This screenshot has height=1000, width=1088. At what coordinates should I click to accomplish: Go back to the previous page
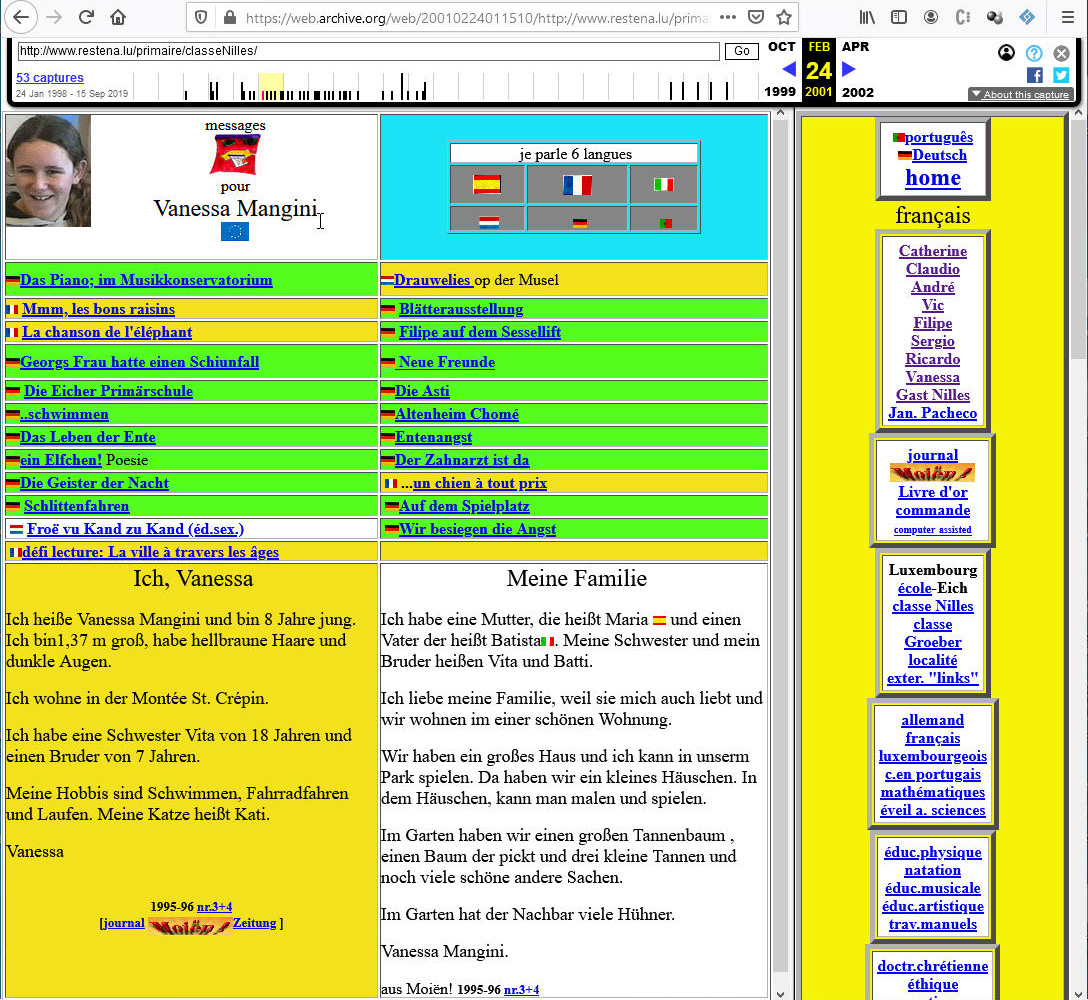click(x=22, y=17)
